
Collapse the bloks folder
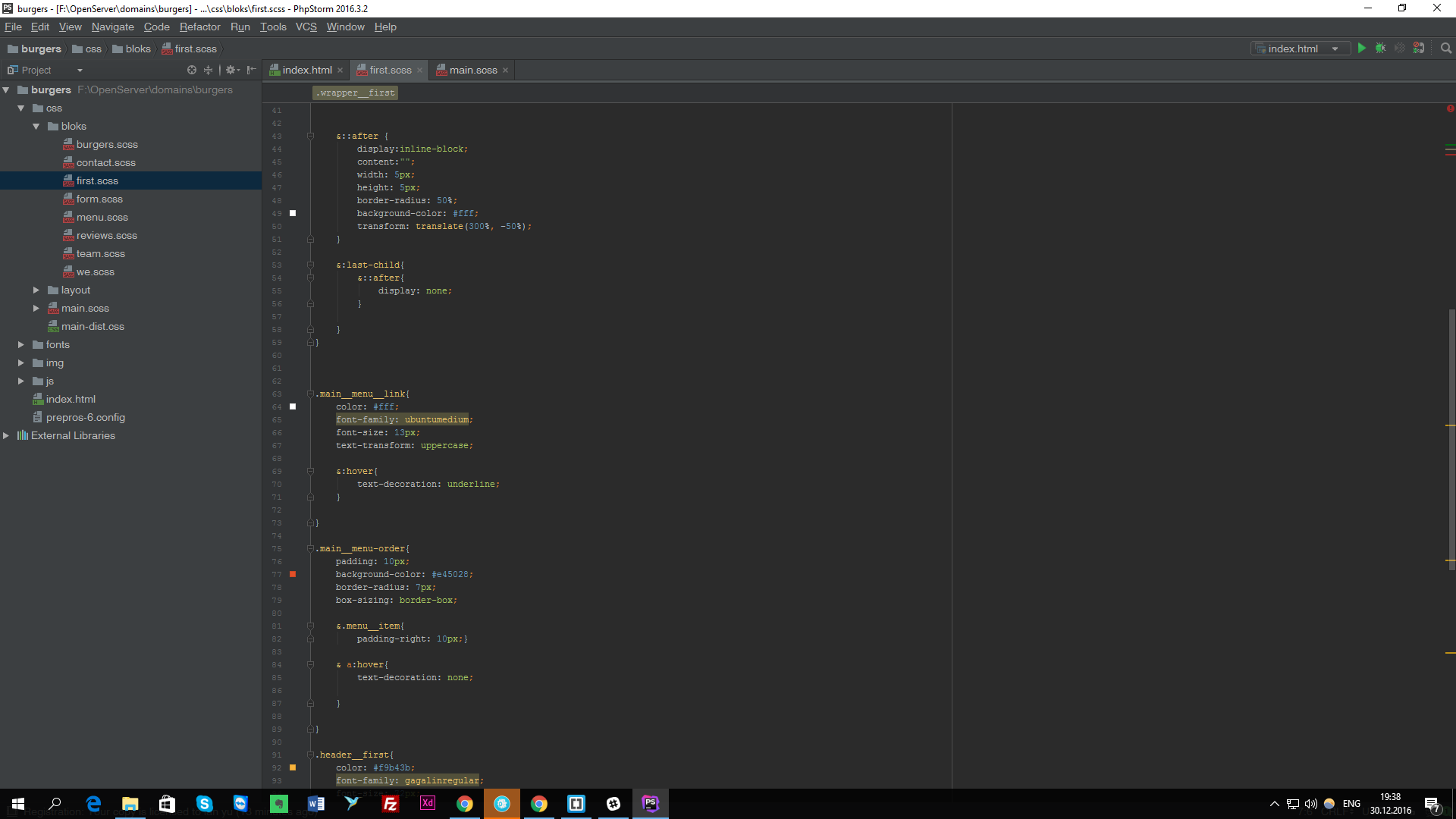36,126
